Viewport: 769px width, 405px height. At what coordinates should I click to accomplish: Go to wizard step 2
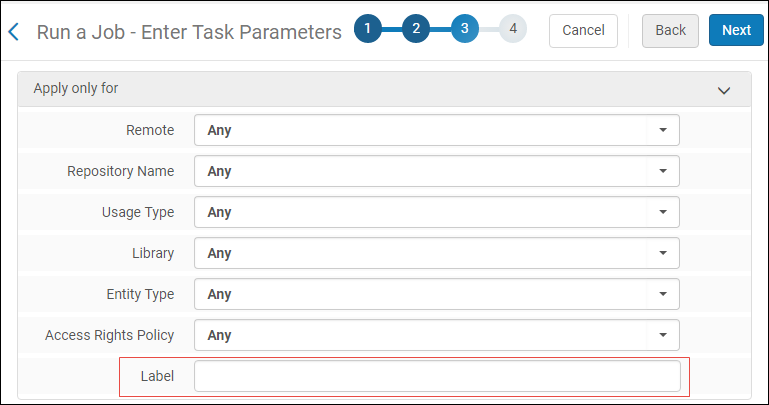(416, 30)
